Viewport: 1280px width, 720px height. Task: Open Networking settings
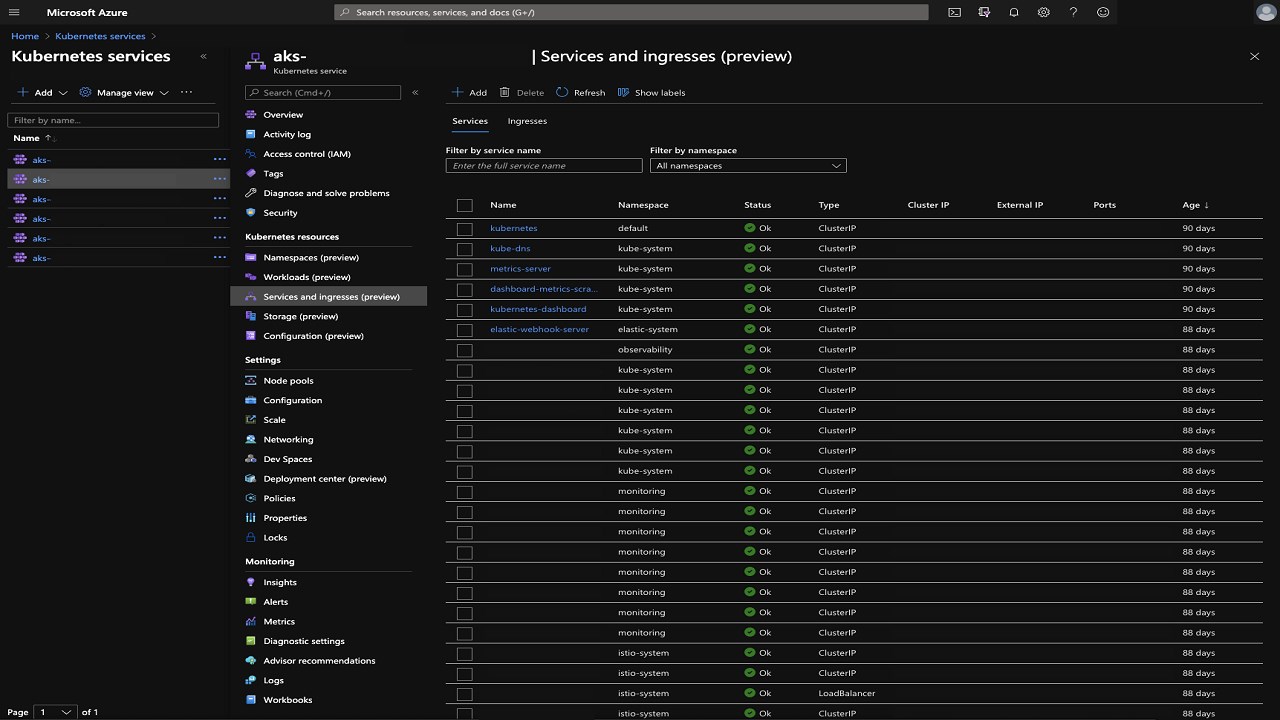coord(288,440)
